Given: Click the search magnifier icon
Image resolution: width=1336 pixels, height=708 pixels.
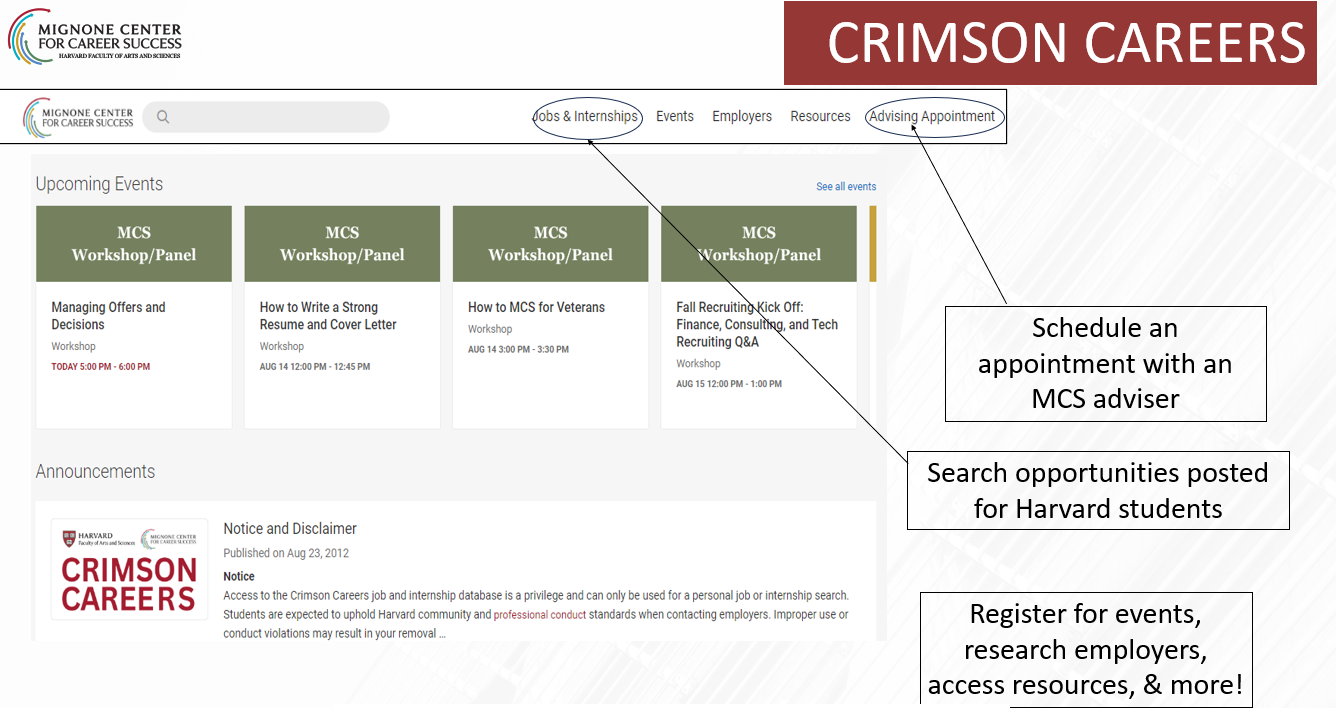Looking at the screenshot, I should pyautogui.click(x=163, y=117).
